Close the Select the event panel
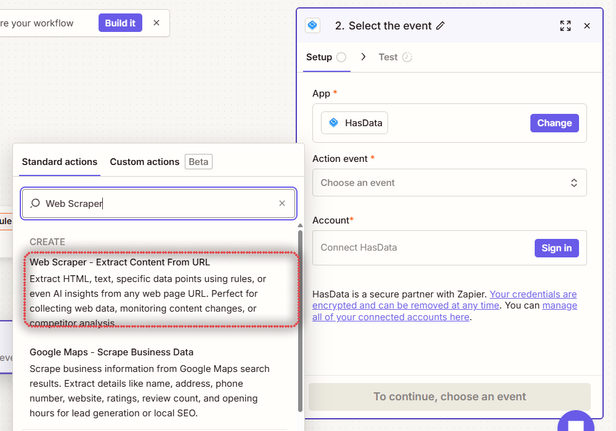616x431 pixels. tap(587, 26)
